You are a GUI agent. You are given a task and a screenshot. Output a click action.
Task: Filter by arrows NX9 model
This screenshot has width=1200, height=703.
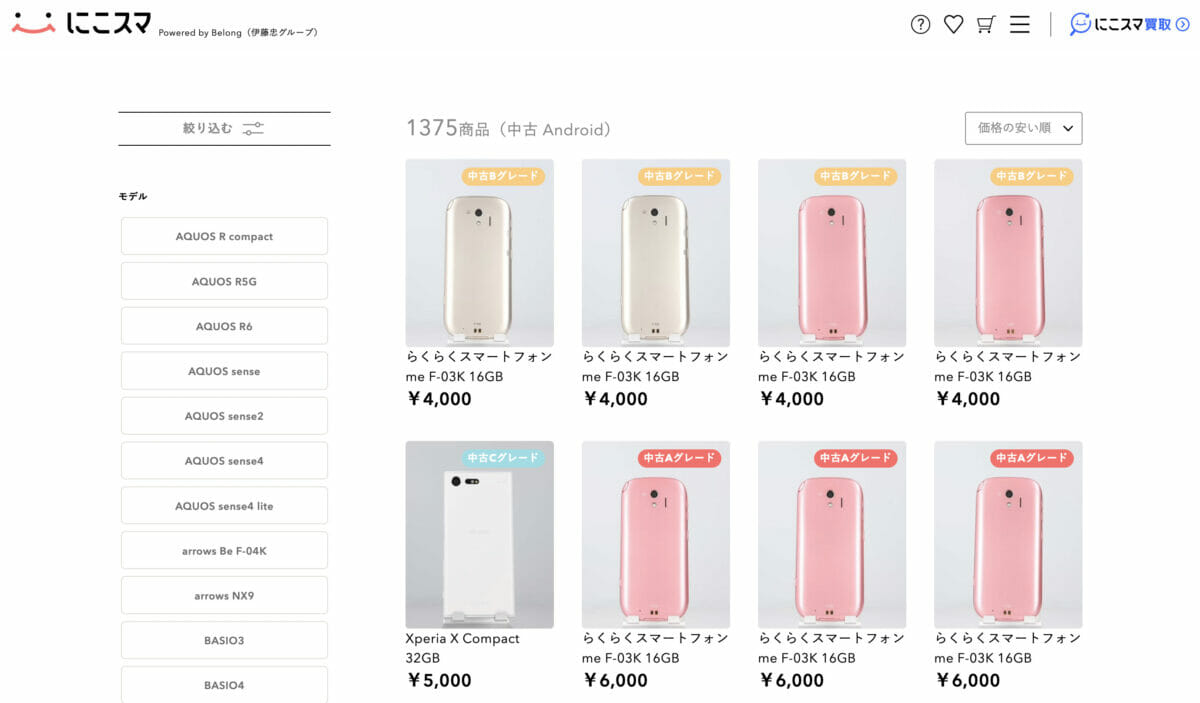click(224, 596)
